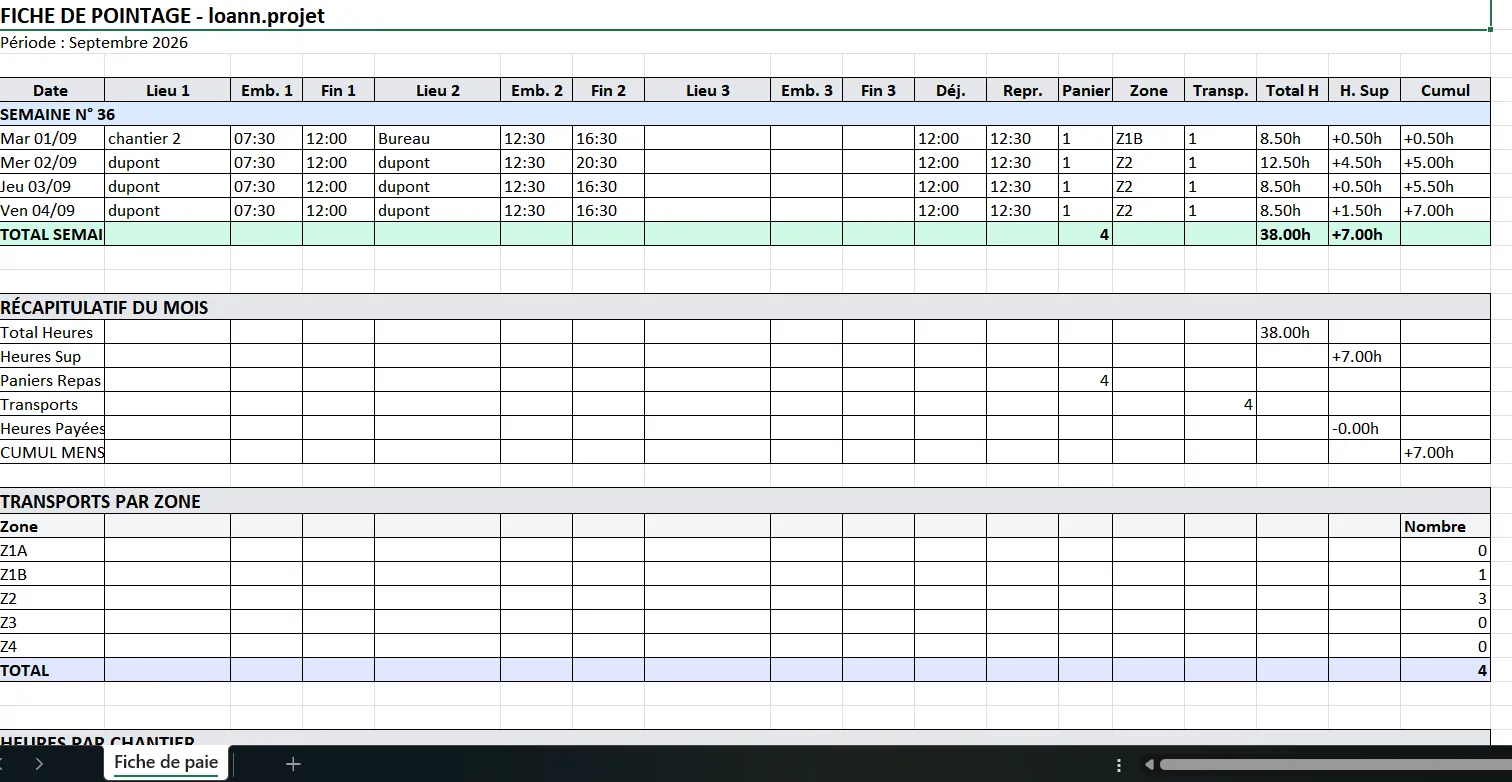Click the Transp. header cell
The height and width of the screenshot is (782, 1512).
tap(1221, 90)
